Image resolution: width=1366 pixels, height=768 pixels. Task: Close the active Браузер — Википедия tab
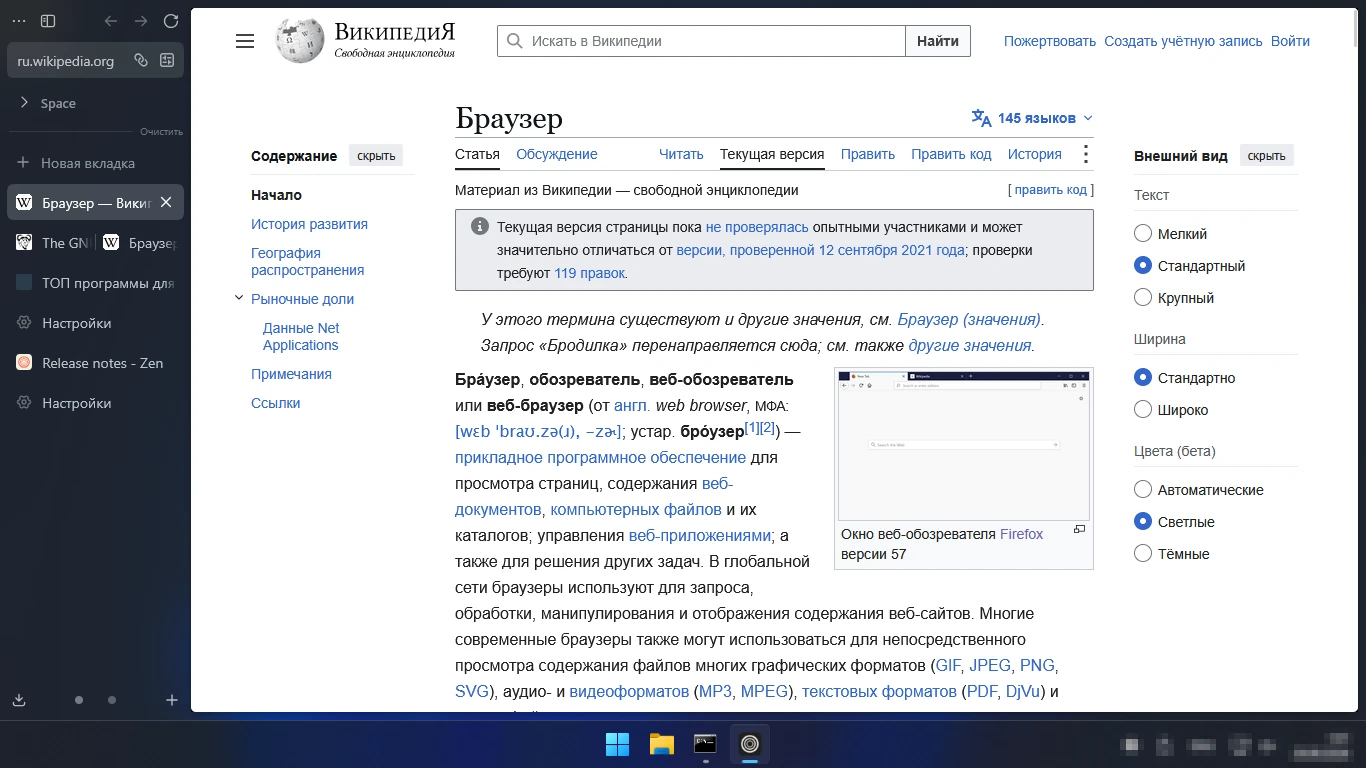166,202
